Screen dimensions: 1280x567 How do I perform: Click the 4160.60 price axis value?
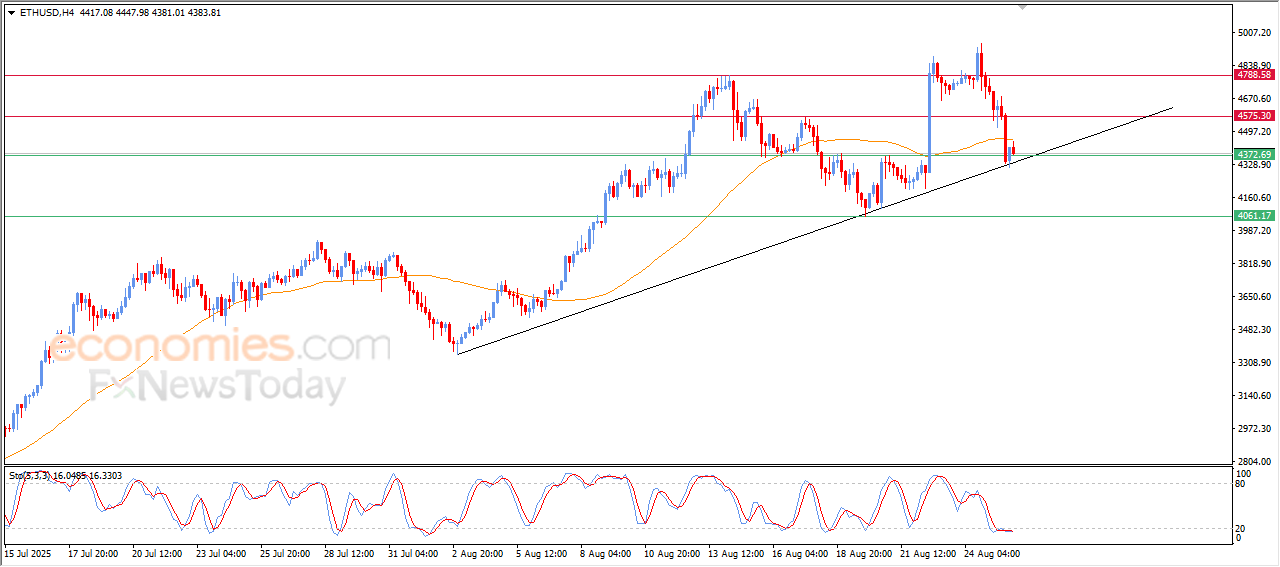point(1253,198)
